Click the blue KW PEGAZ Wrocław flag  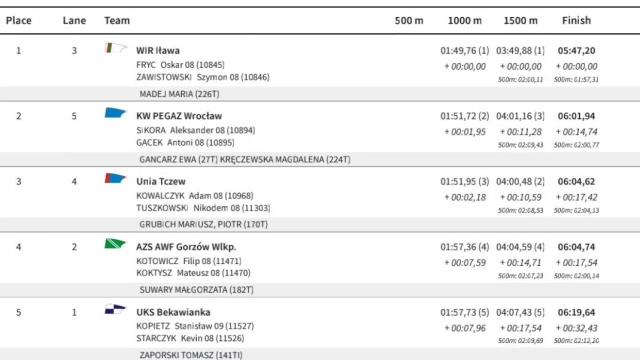(115, 113)
